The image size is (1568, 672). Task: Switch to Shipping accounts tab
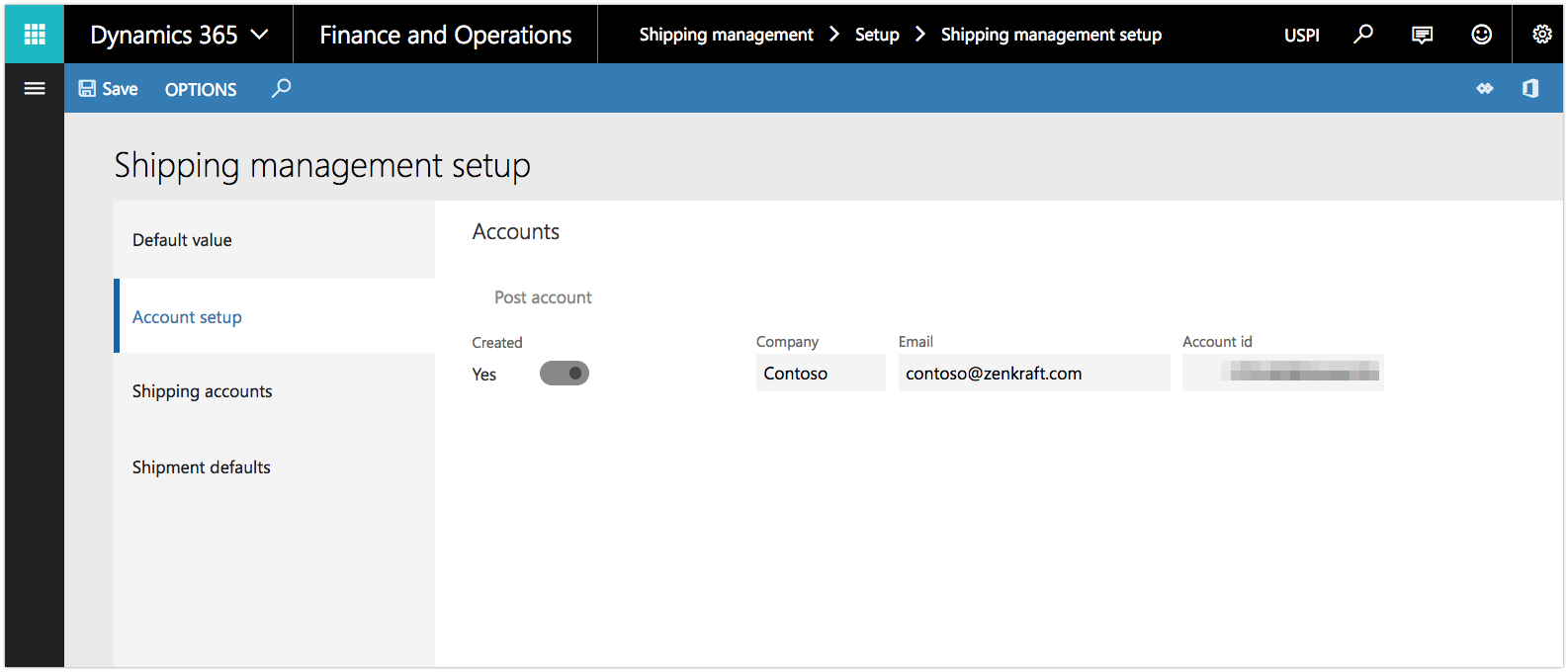[202, 391]
